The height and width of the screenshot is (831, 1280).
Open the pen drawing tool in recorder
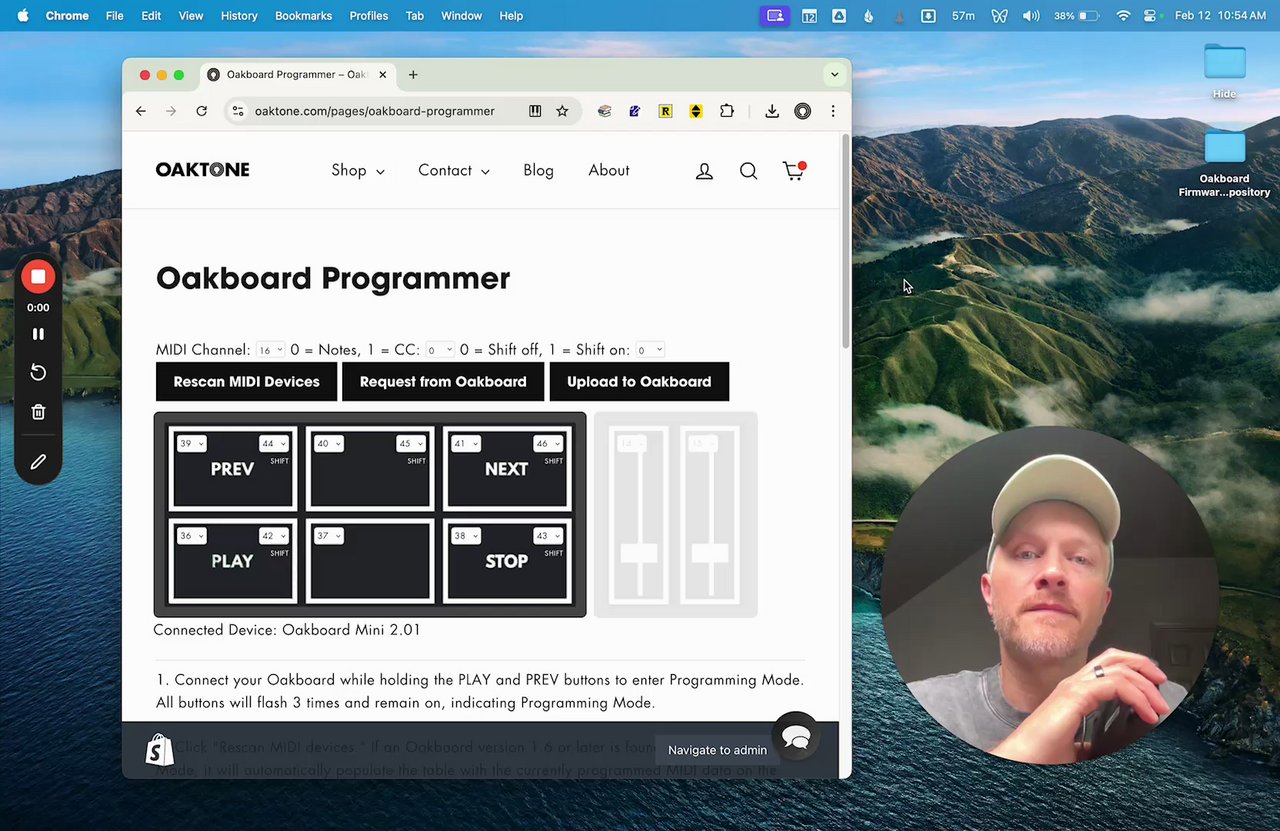[38, 462]
